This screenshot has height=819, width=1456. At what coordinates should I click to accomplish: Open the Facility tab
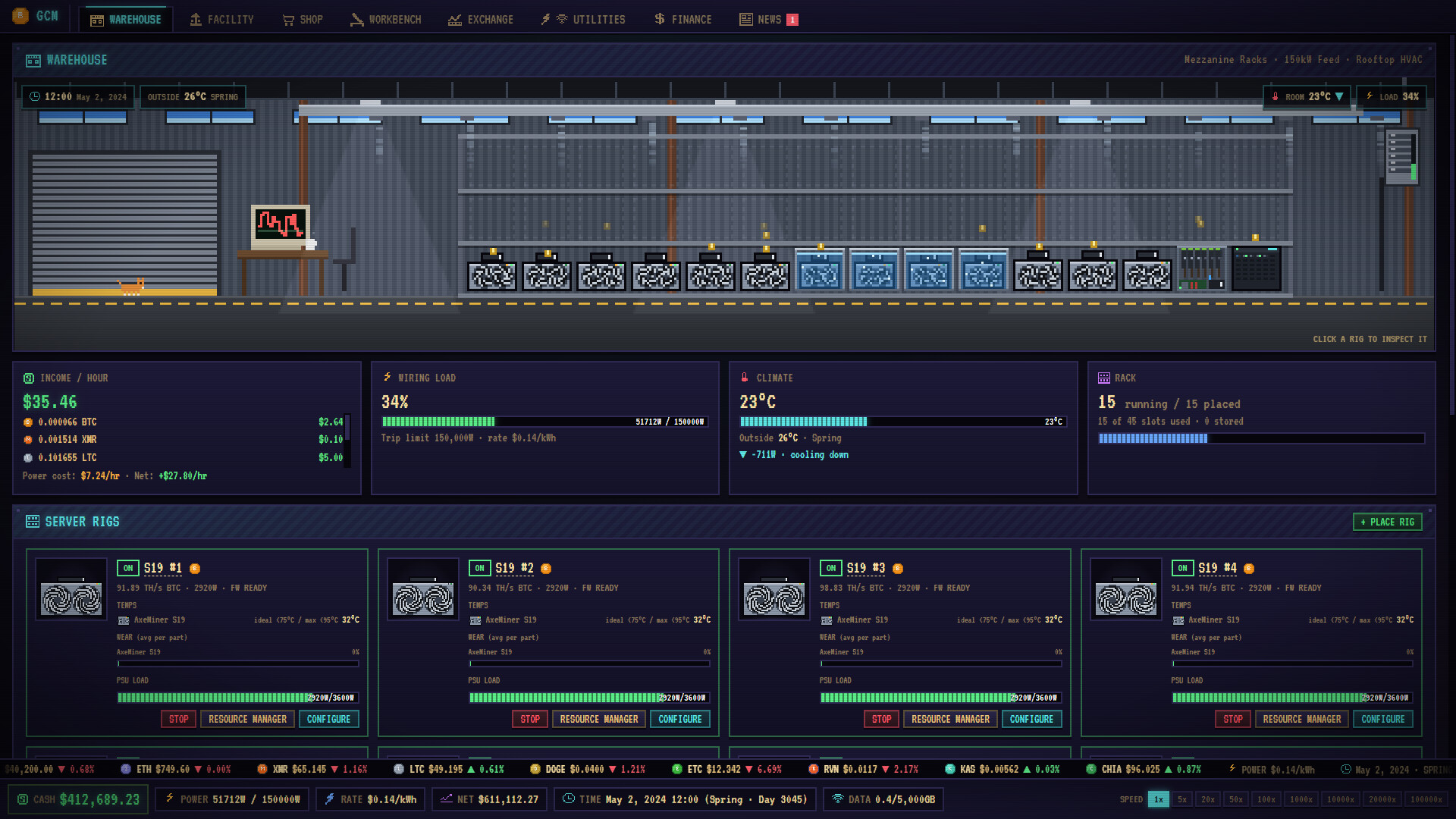[221, 20]
